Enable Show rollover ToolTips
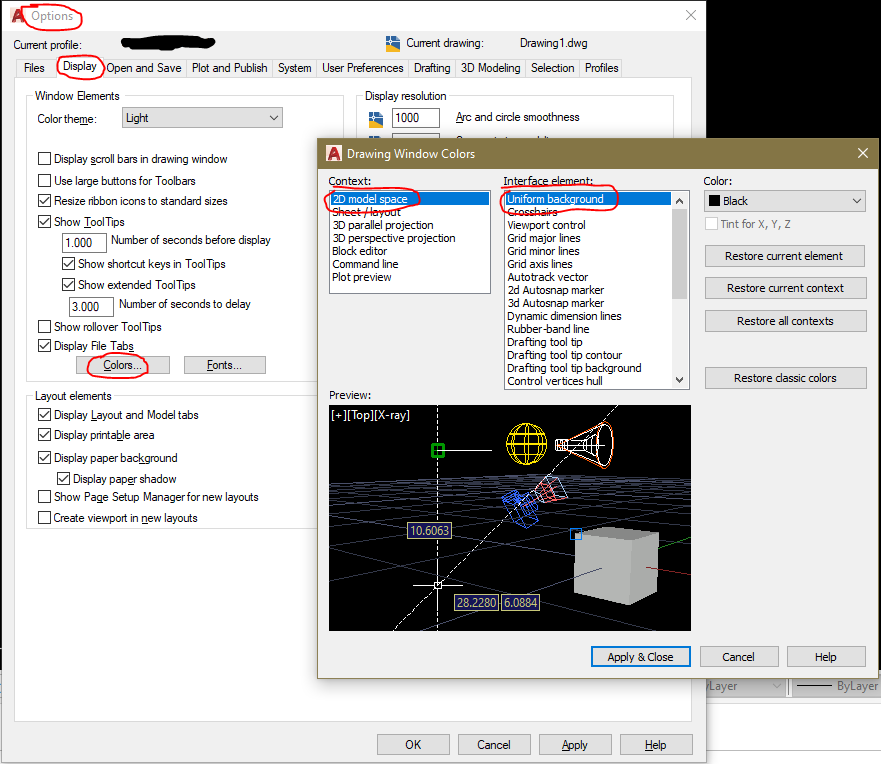Screen dimensions: 881x764 [44, 327]
